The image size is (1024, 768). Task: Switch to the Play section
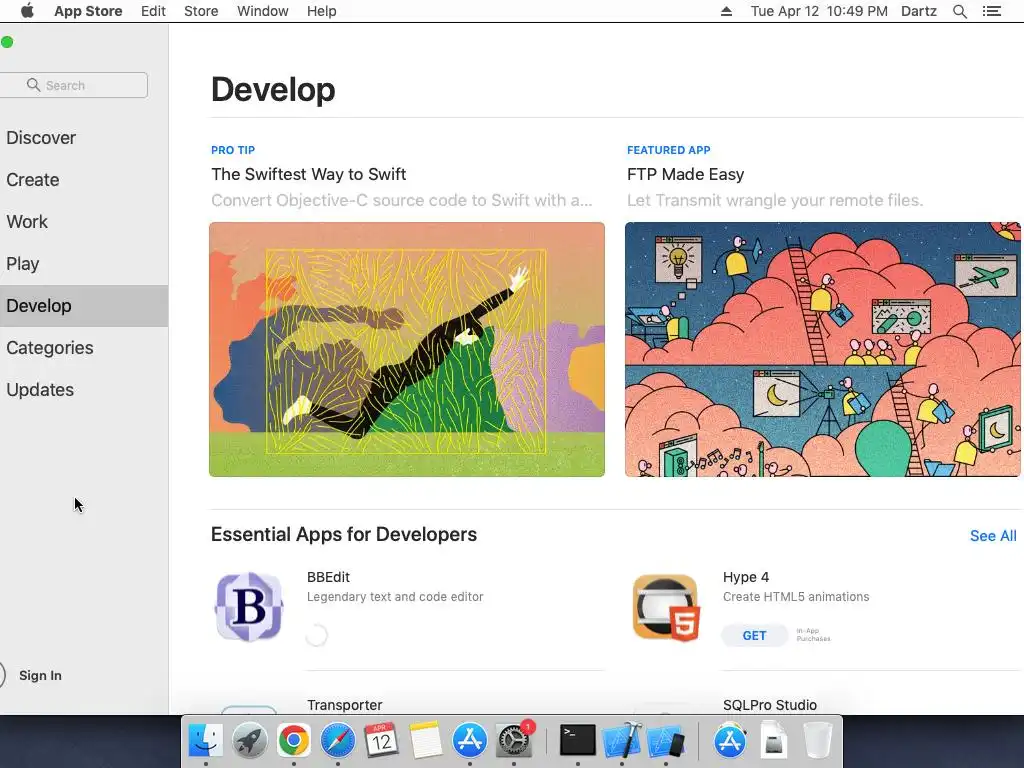[x=23, y=264]
